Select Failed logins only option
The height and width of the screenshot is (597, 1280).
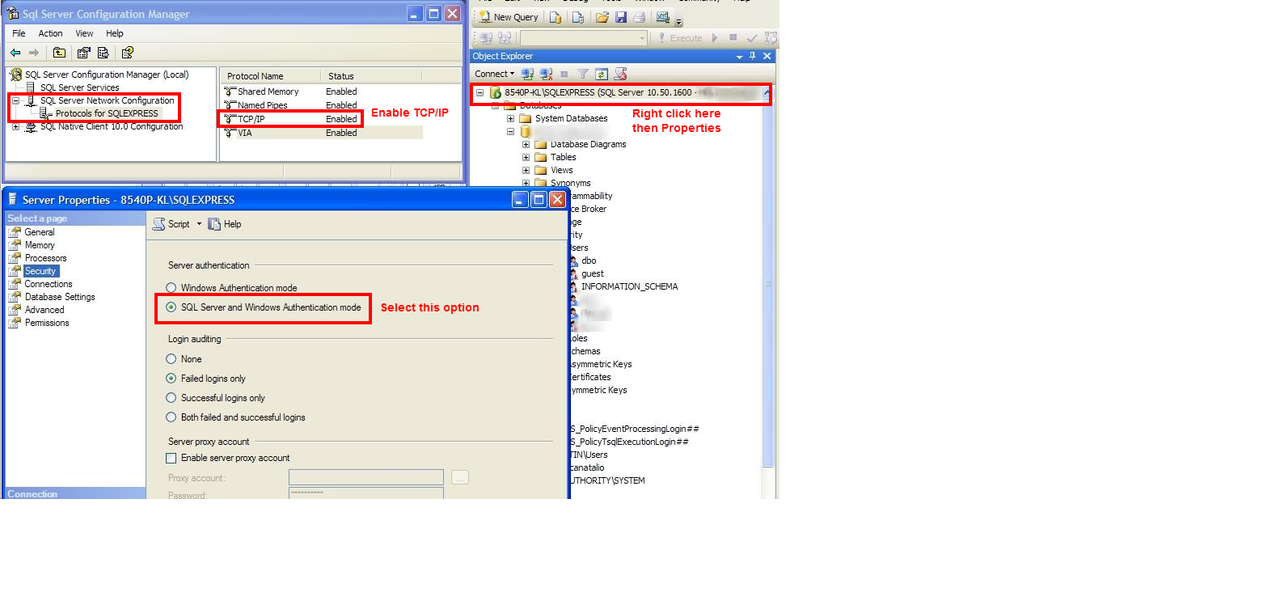tap(171, 379)
